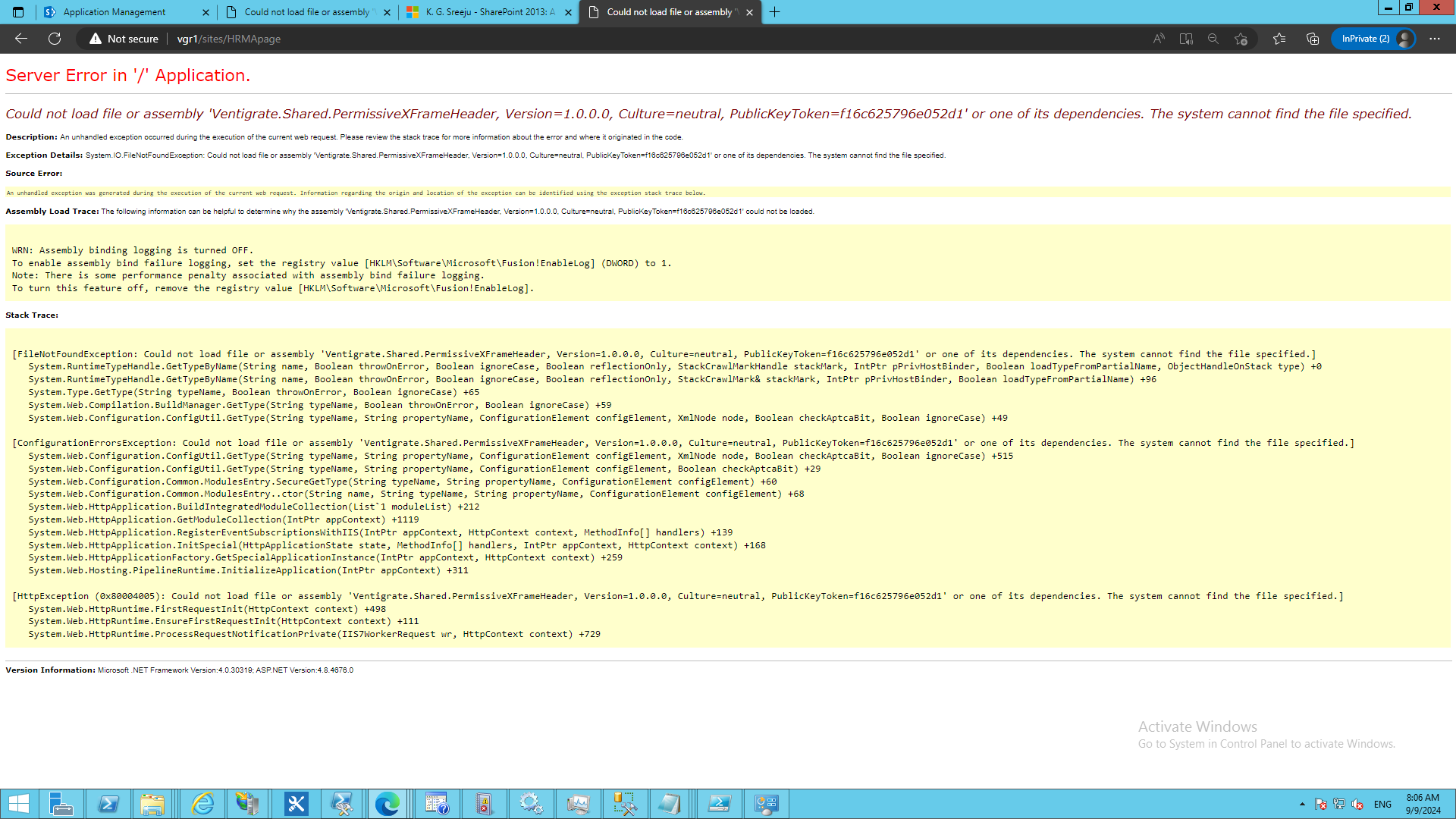Refresh the error page
The image size is (1456, 819).
tap(55, 39)
